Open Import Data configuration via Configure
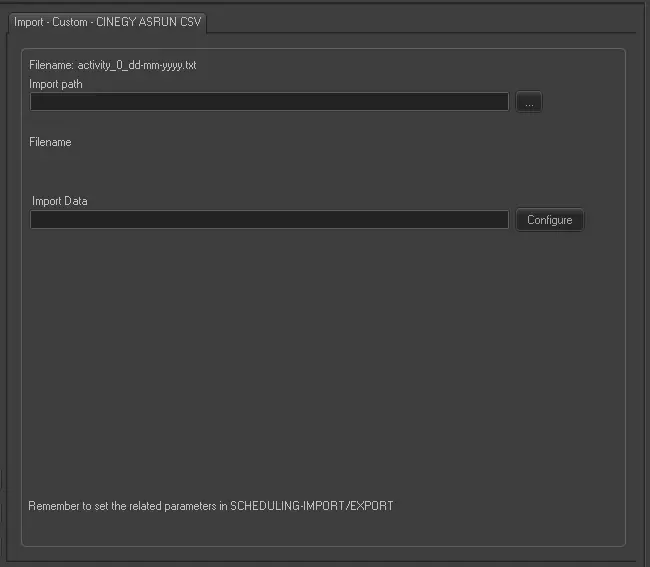 coord(549,220)
